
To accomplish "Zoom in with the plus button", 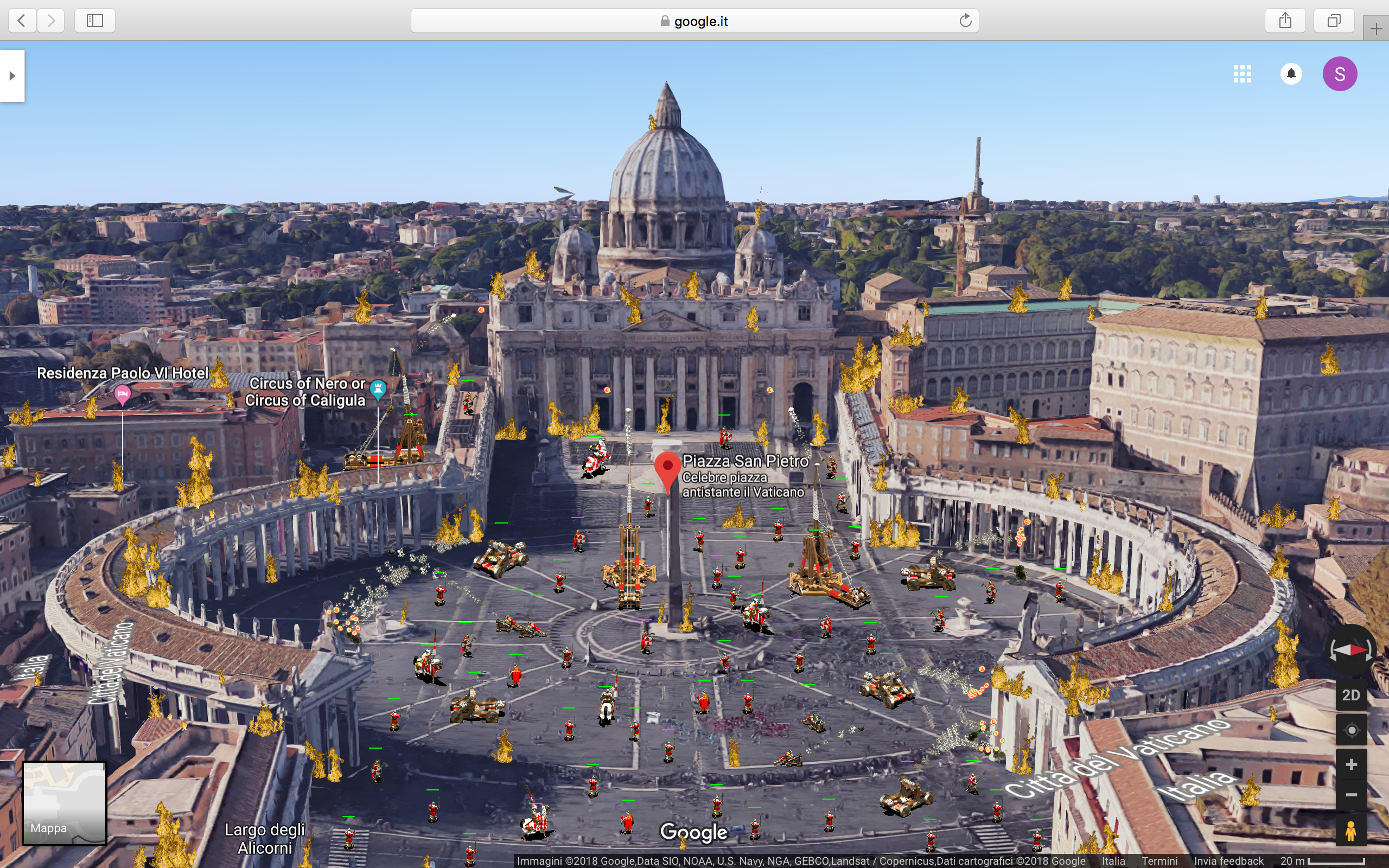I will 1351,765.
